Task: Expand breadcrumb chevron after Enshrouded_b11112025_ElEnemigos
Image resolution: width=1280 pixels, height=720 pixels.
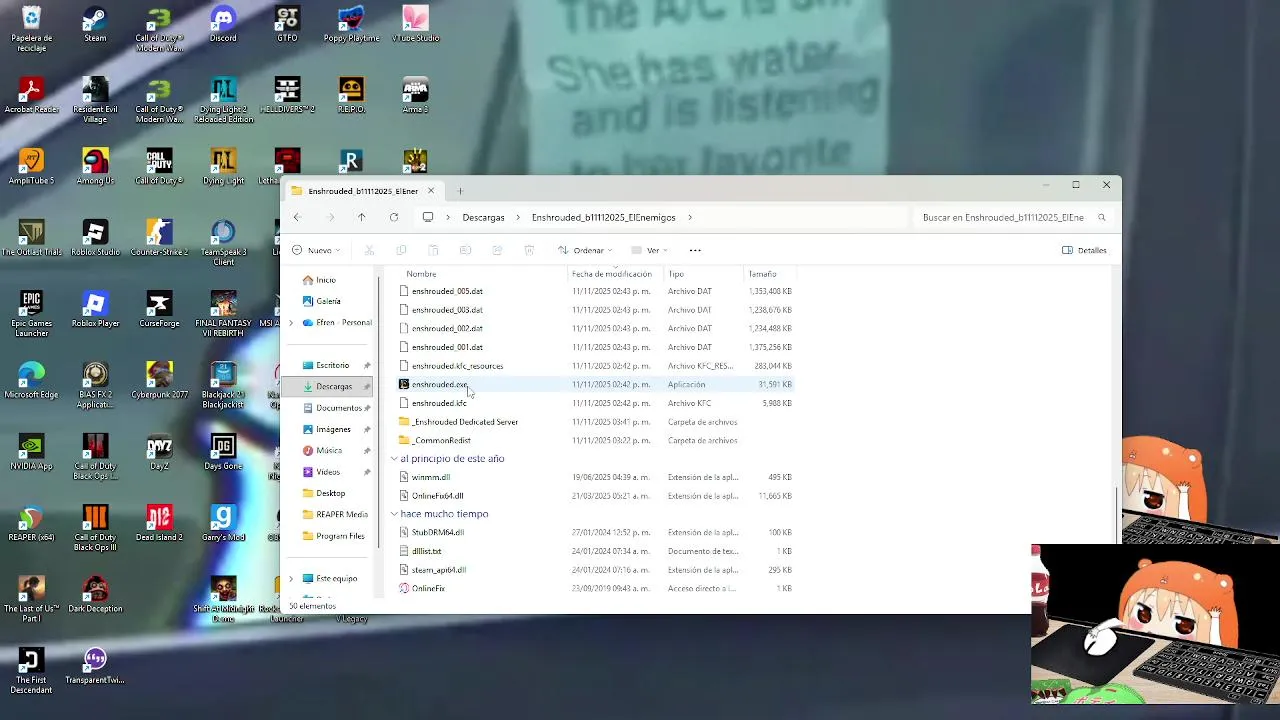Action: (690, 217)
